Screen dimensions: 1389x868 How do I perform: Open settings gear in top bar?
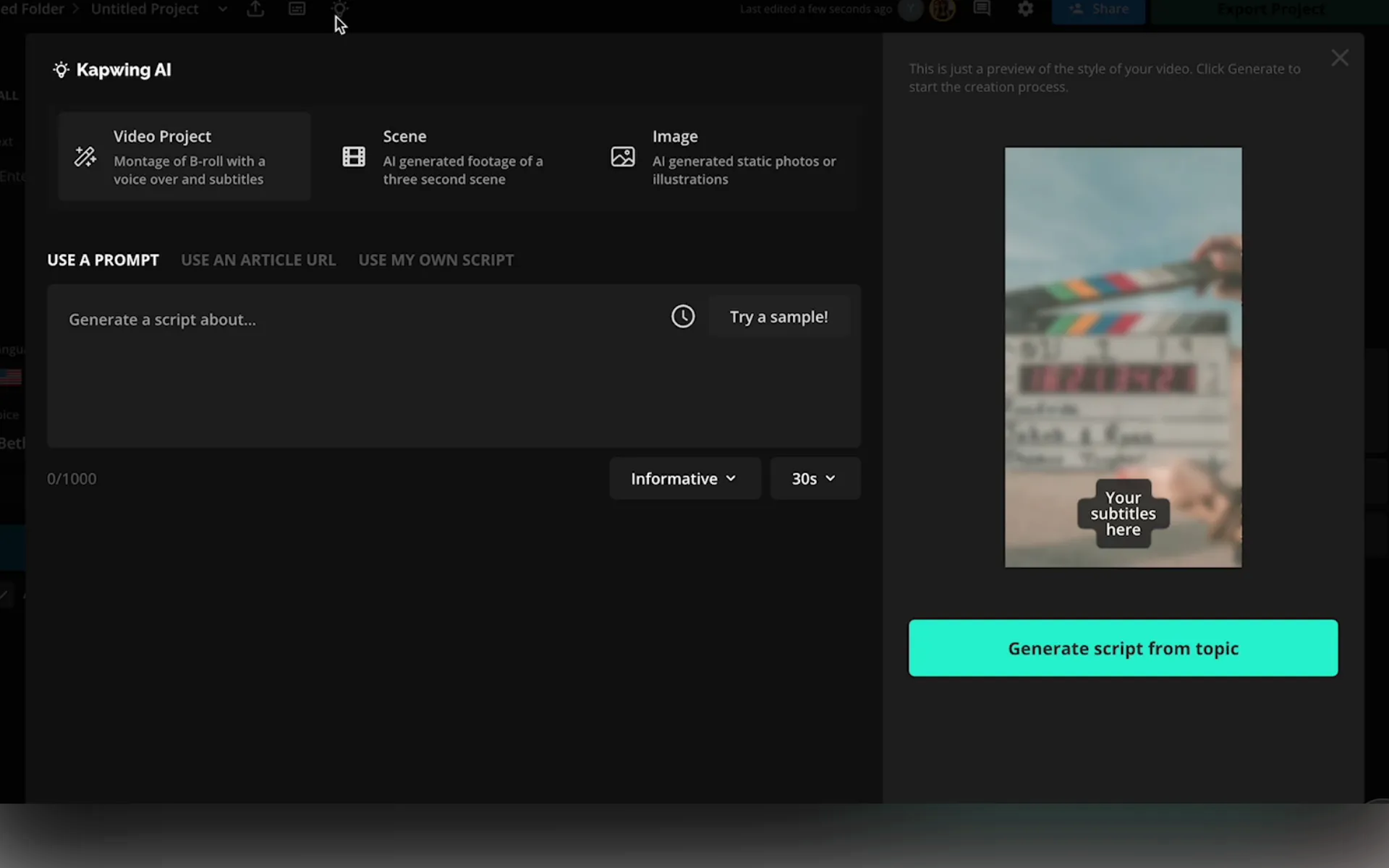[x=1025, y=9]
